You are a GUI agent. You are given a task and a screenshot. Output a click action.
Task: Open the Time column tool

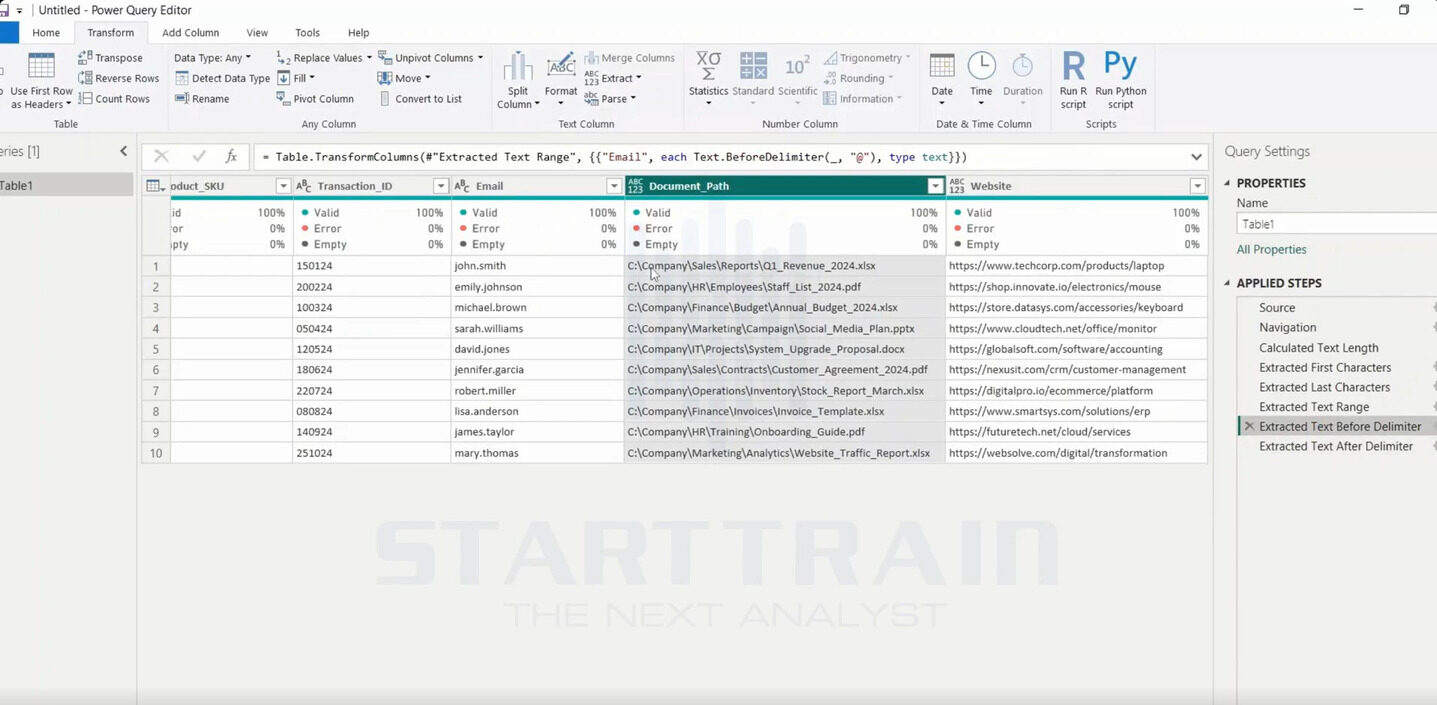981,81
